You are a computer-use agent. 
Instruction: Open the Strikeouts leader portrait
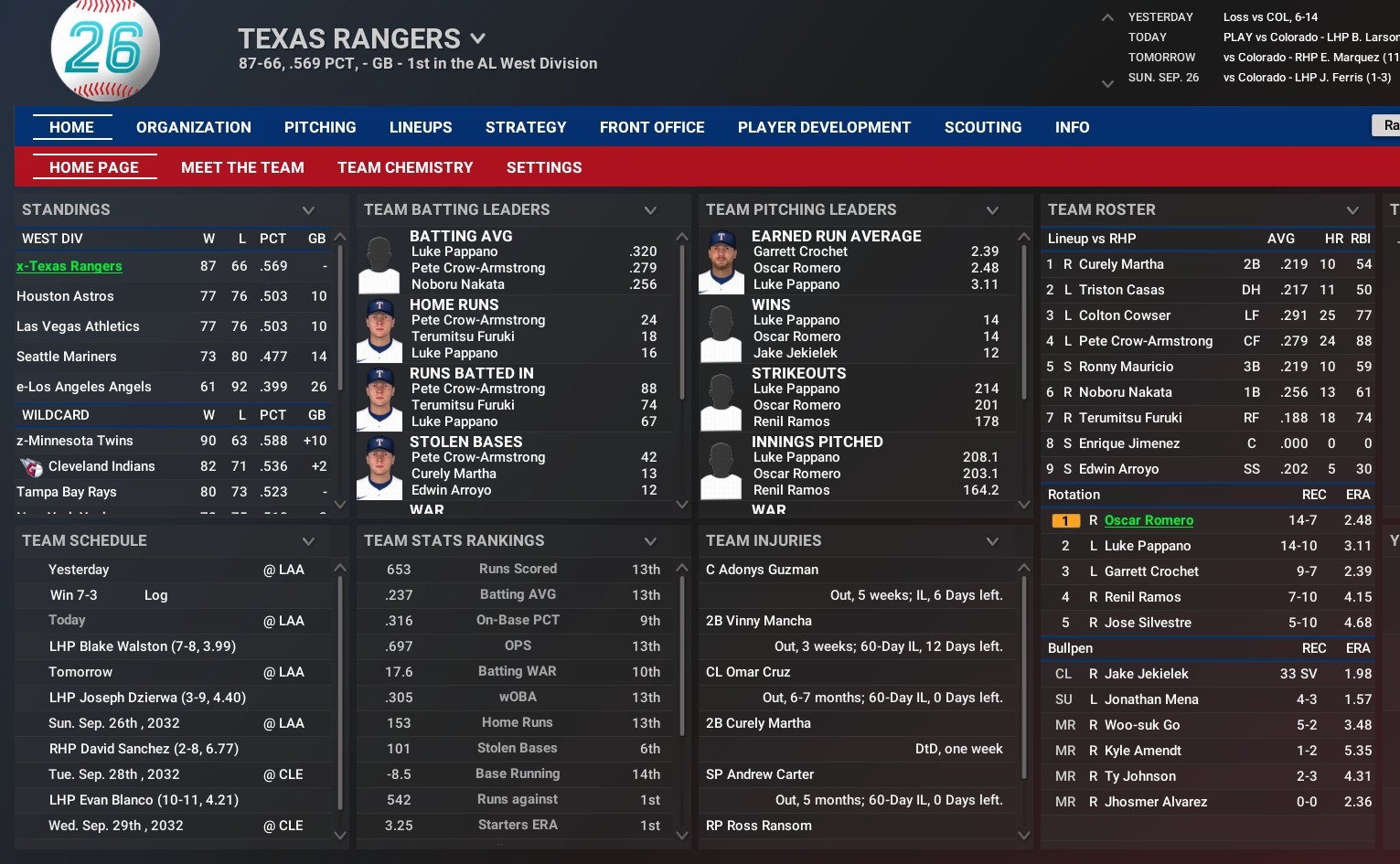pyautogui.click(x=721, y=399)
